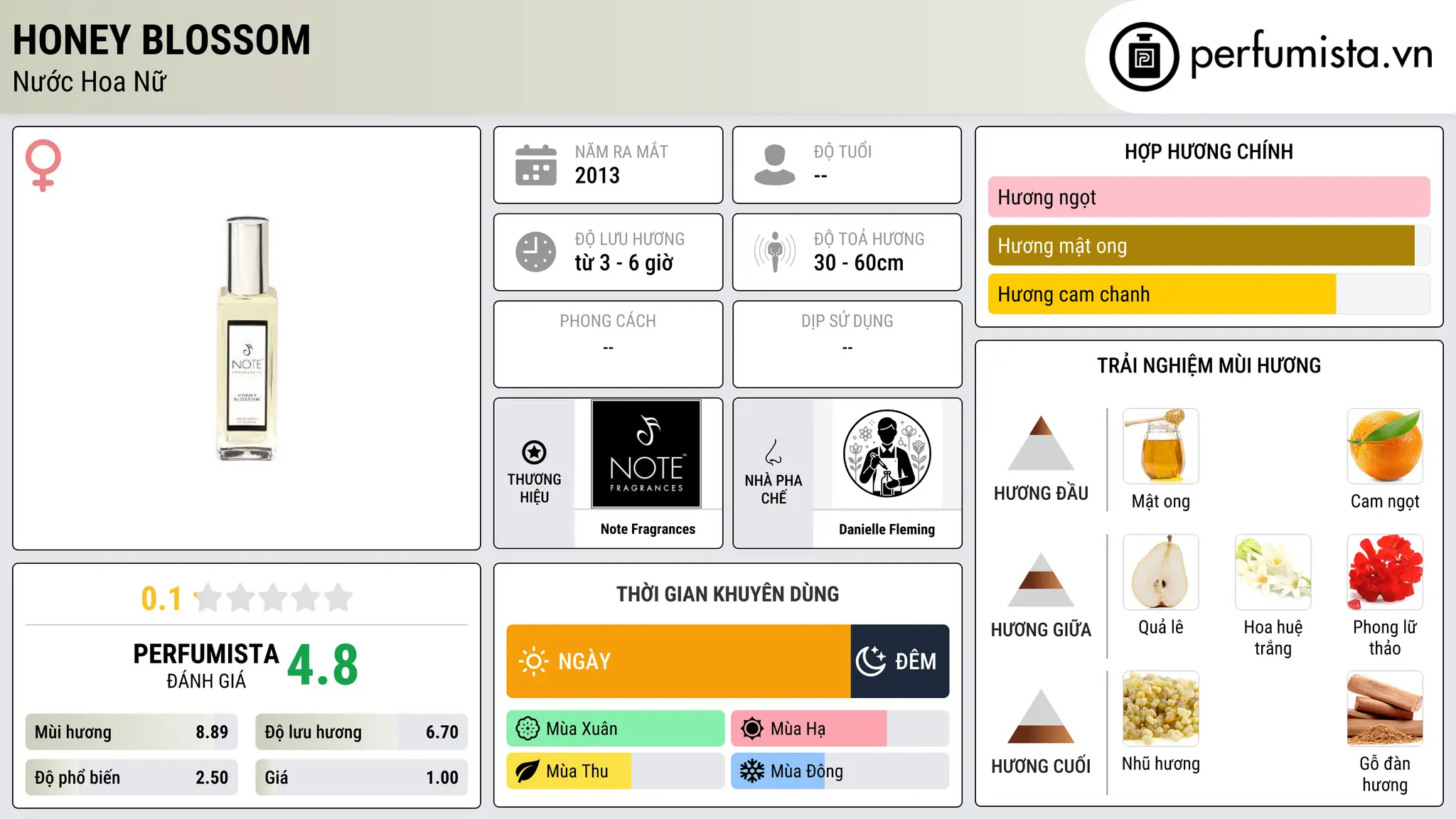Click the longevity value từ 3 - 6 giờ
The image size is (1456, 819).
tap(624, 263)
